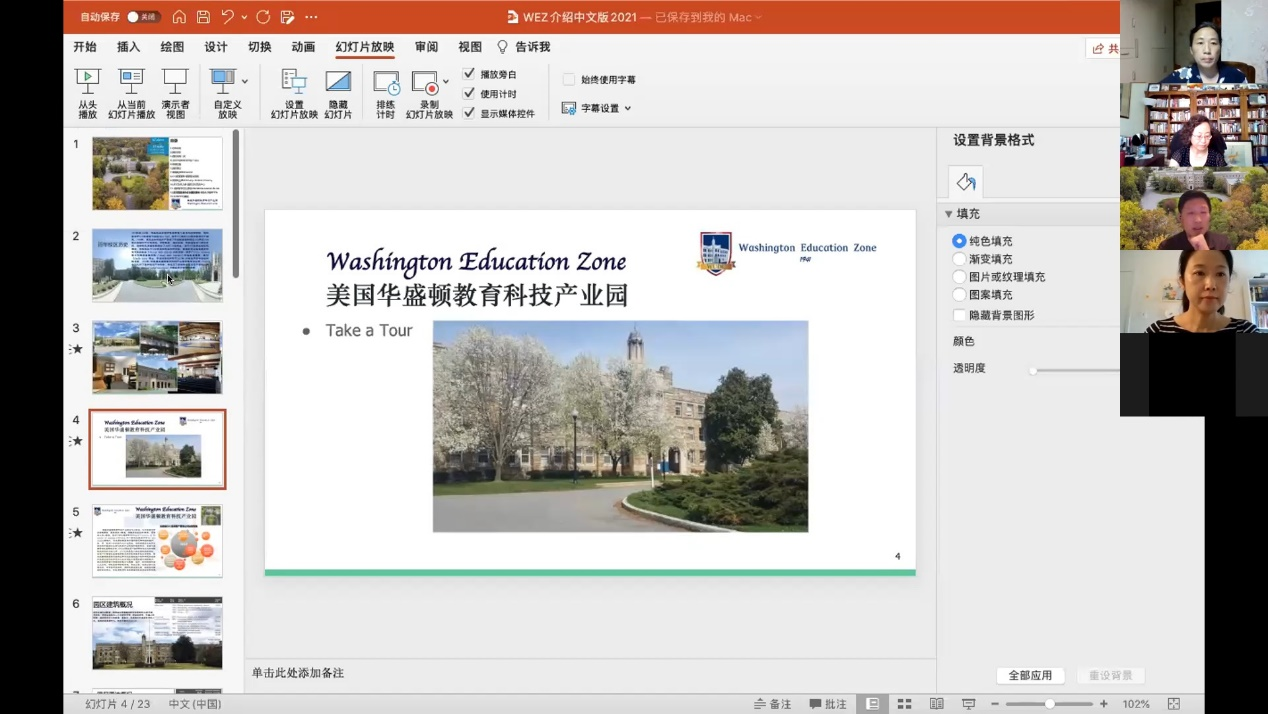Open the Home (开始) tab
The image size is (1268, 714).
pyautogui.click(x=85, y=47)
